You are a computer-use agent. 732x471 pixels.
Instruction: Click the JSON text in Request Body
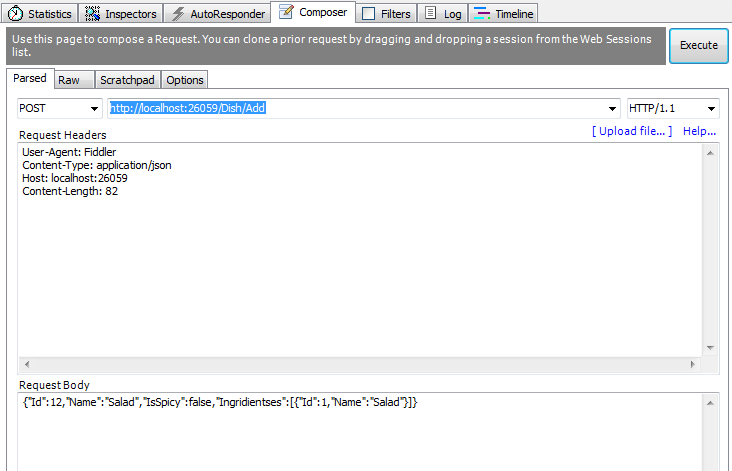(x=220, y=402)
